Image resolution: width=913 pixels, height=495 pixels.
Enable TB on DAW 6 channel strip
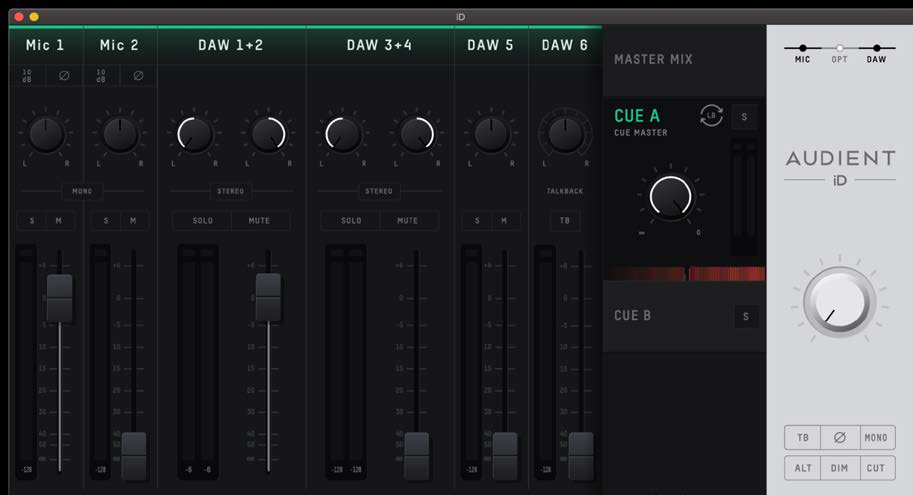565,221
